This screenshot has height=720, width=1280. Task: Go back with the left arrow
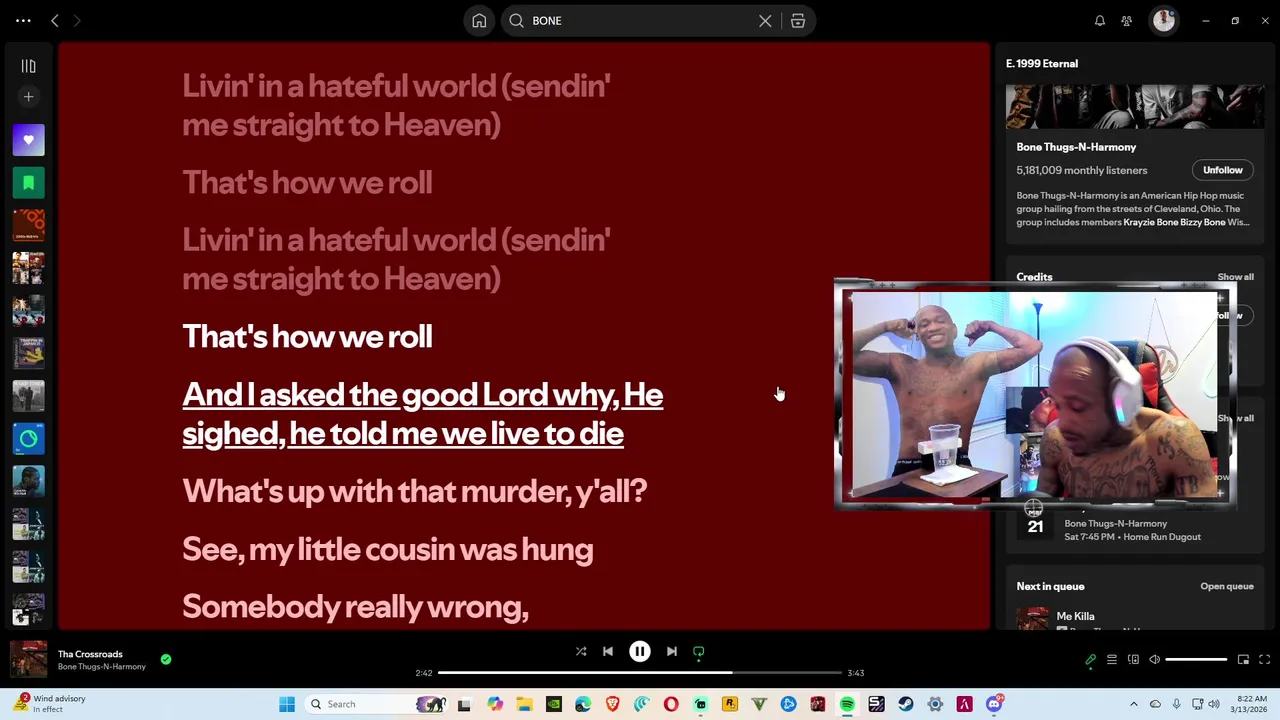coord(55,21)
